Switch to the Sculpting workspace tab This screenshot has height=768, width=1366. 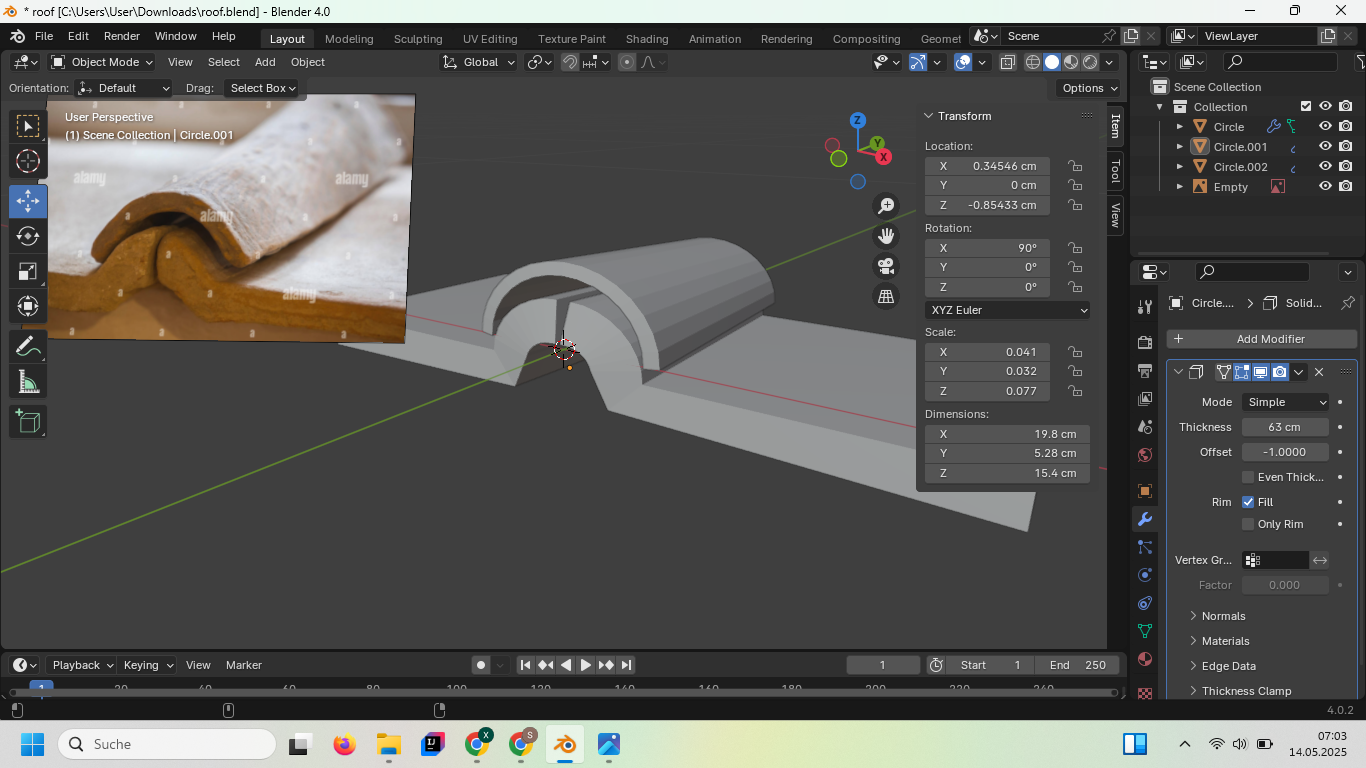[x=418, y=39]
